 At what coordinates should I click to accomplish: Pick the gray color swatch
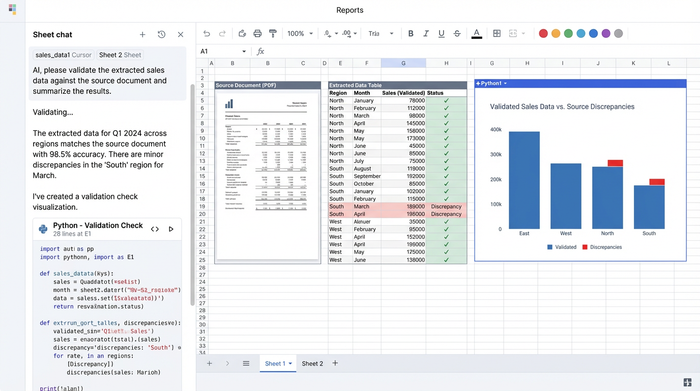(x=618, y=33)
